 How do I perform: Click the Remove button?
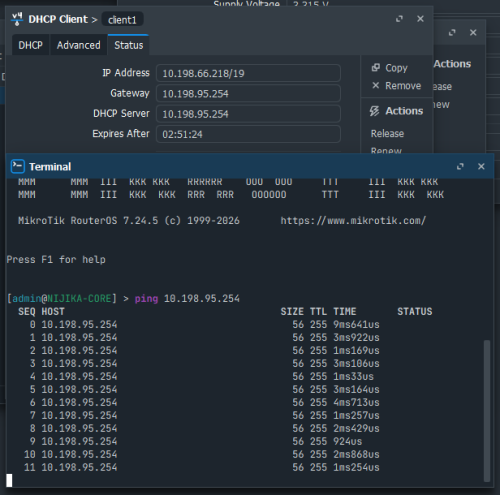(396, 86)
